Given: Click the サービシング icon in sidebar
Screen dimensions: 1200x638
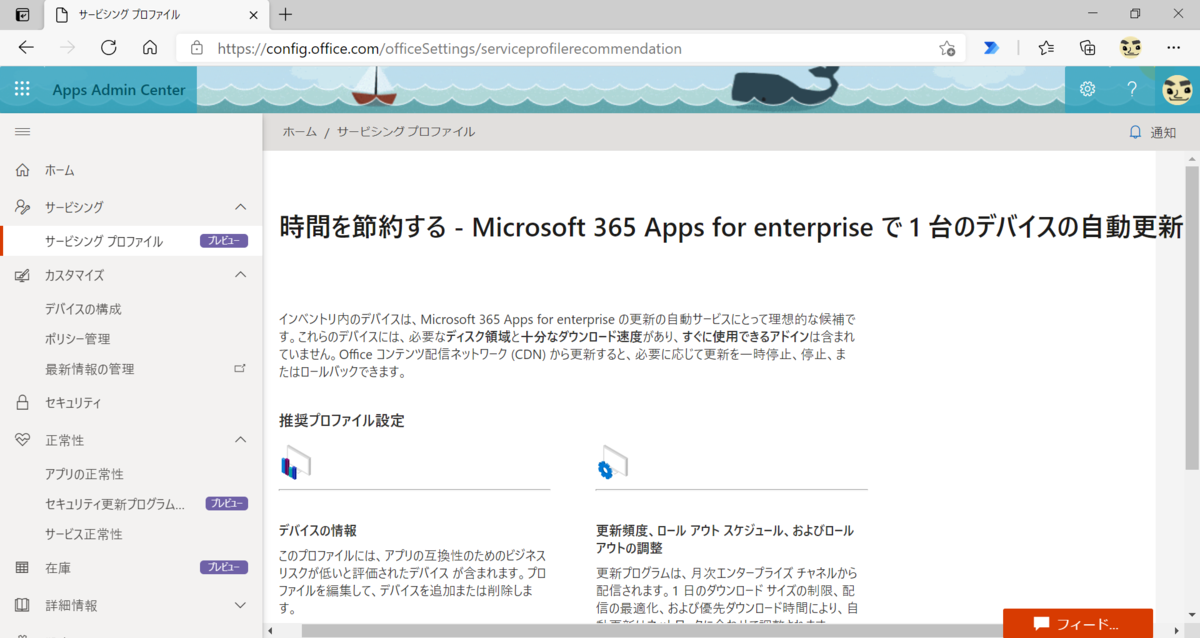Looking at the screenshot, I should 22,207.
